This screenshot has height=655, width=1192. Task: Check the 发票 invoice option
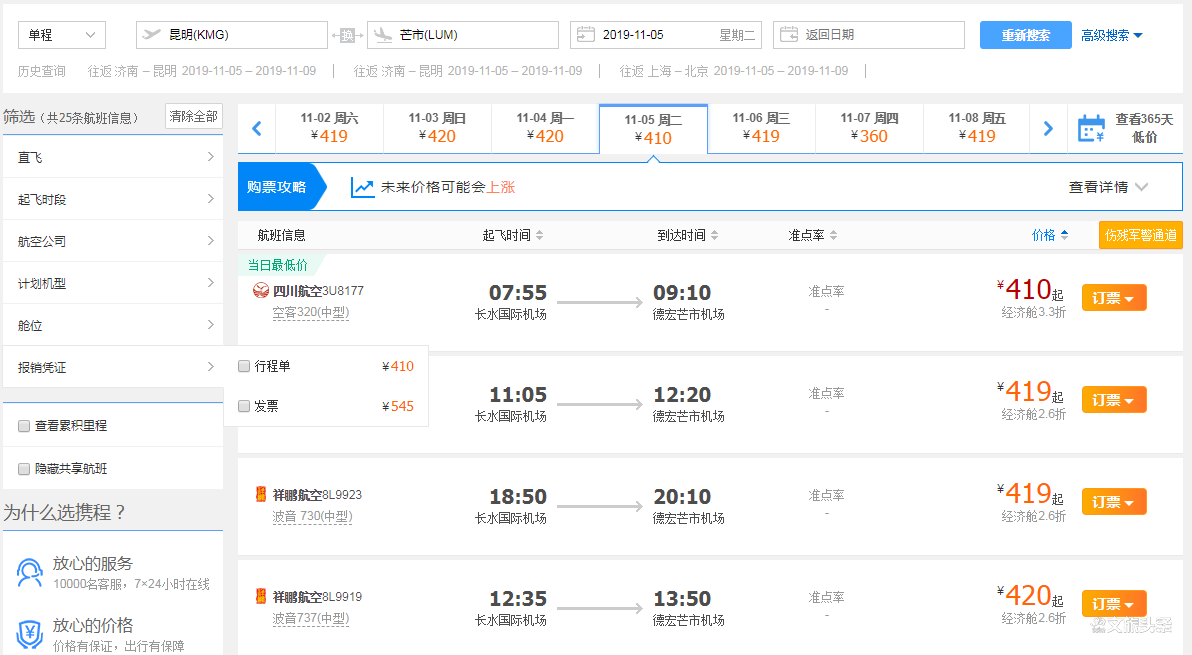[244, 407]
